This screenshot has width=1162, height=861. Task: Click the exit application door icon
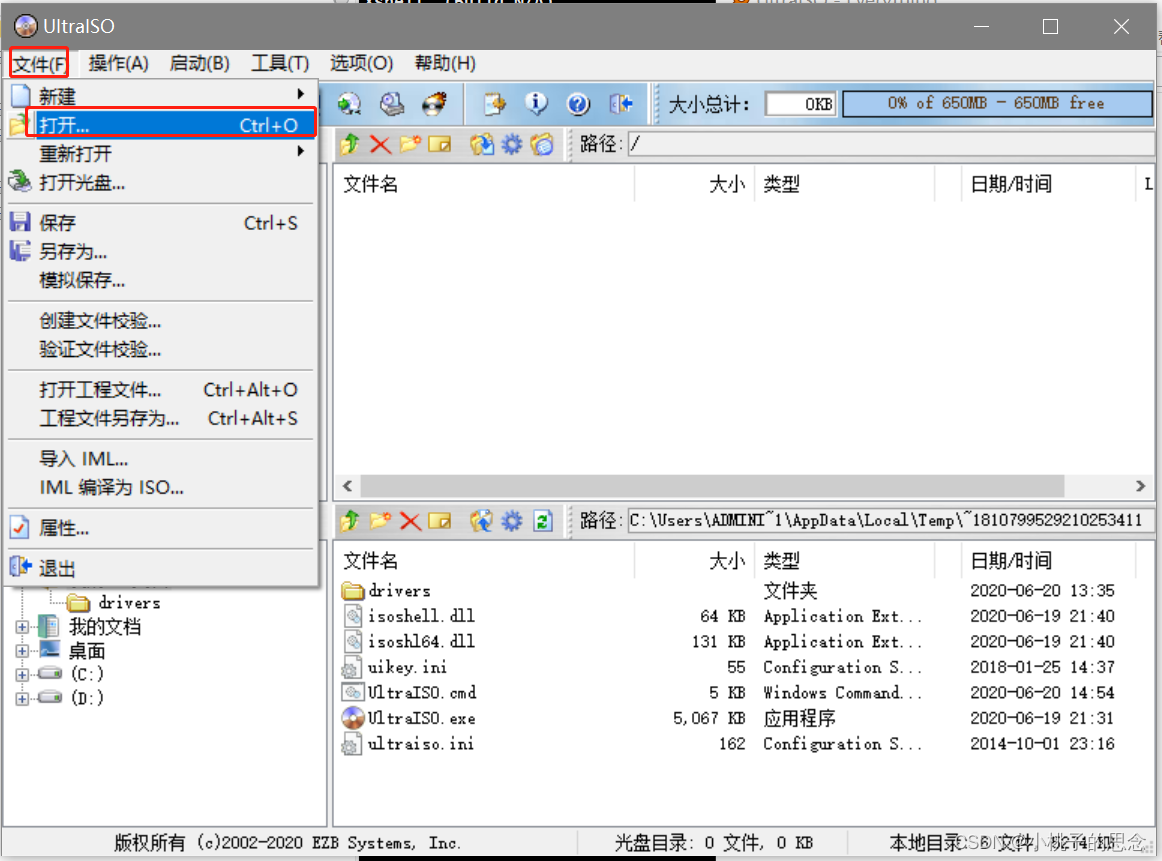coord(618,104)
